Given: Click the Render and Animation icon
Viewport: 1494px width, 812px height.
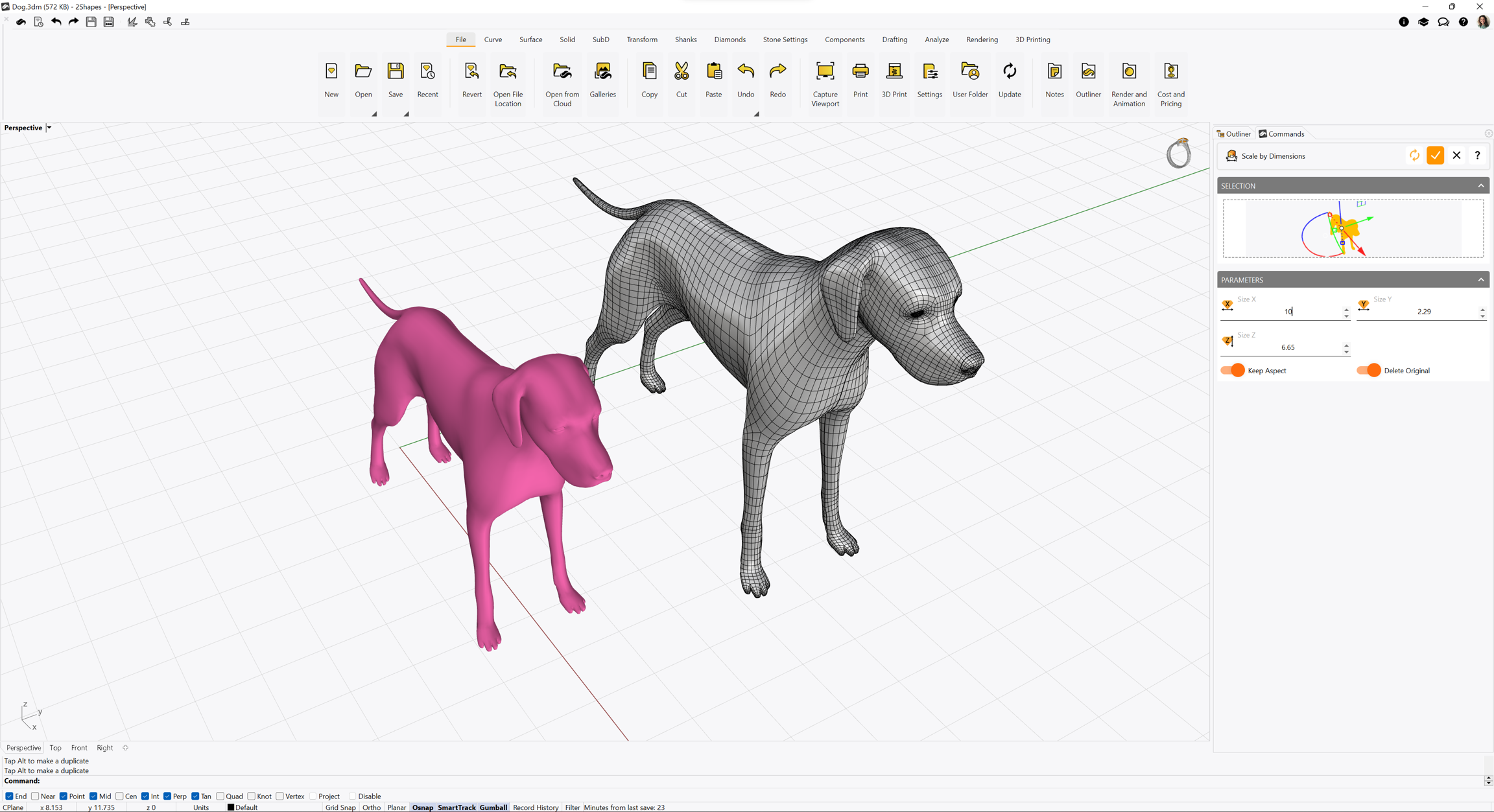Looking at the screenshot, I should point(1128,73).
